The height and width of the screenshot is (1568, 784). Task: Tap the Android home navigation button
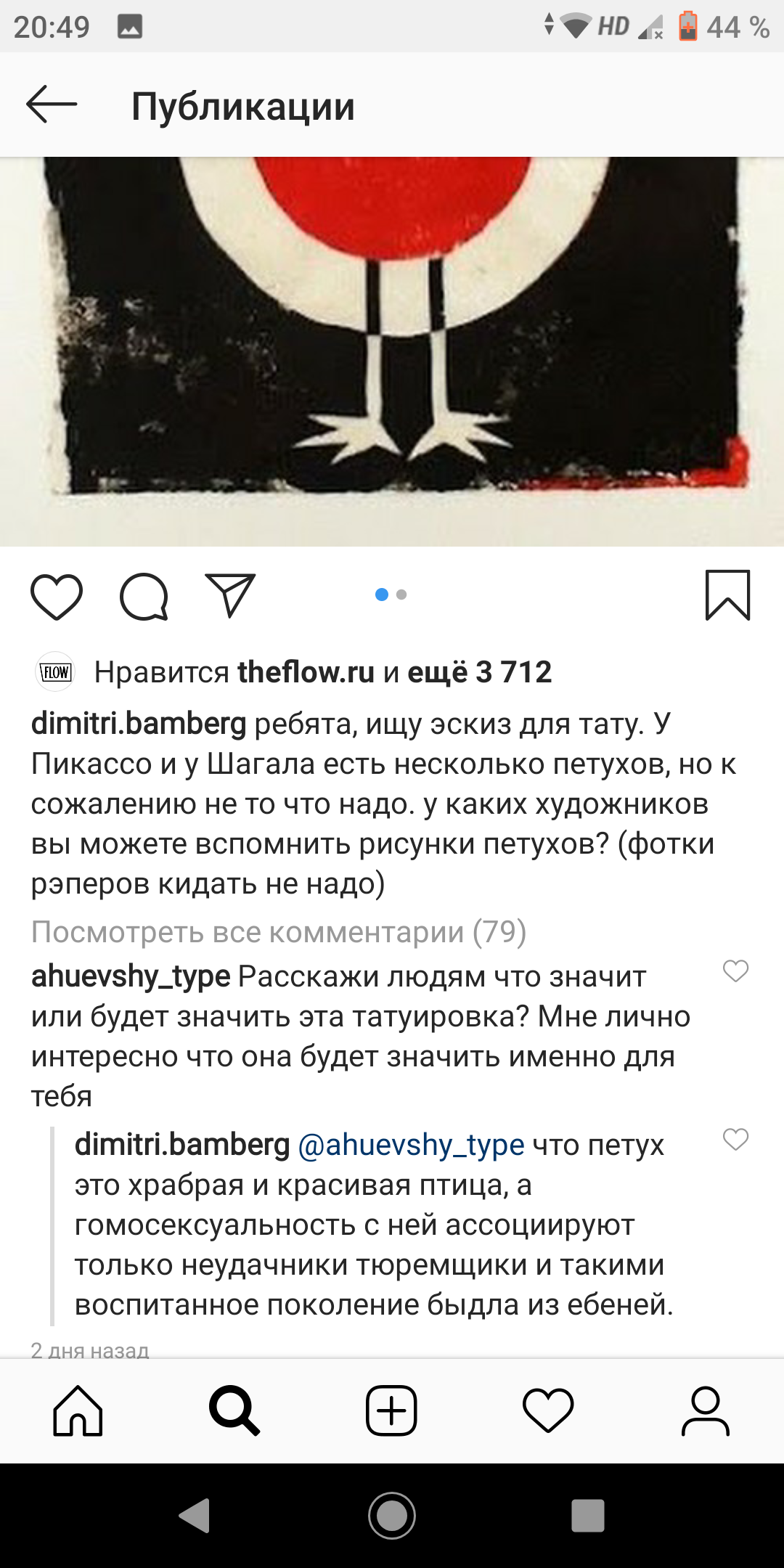pos(392,1516)
